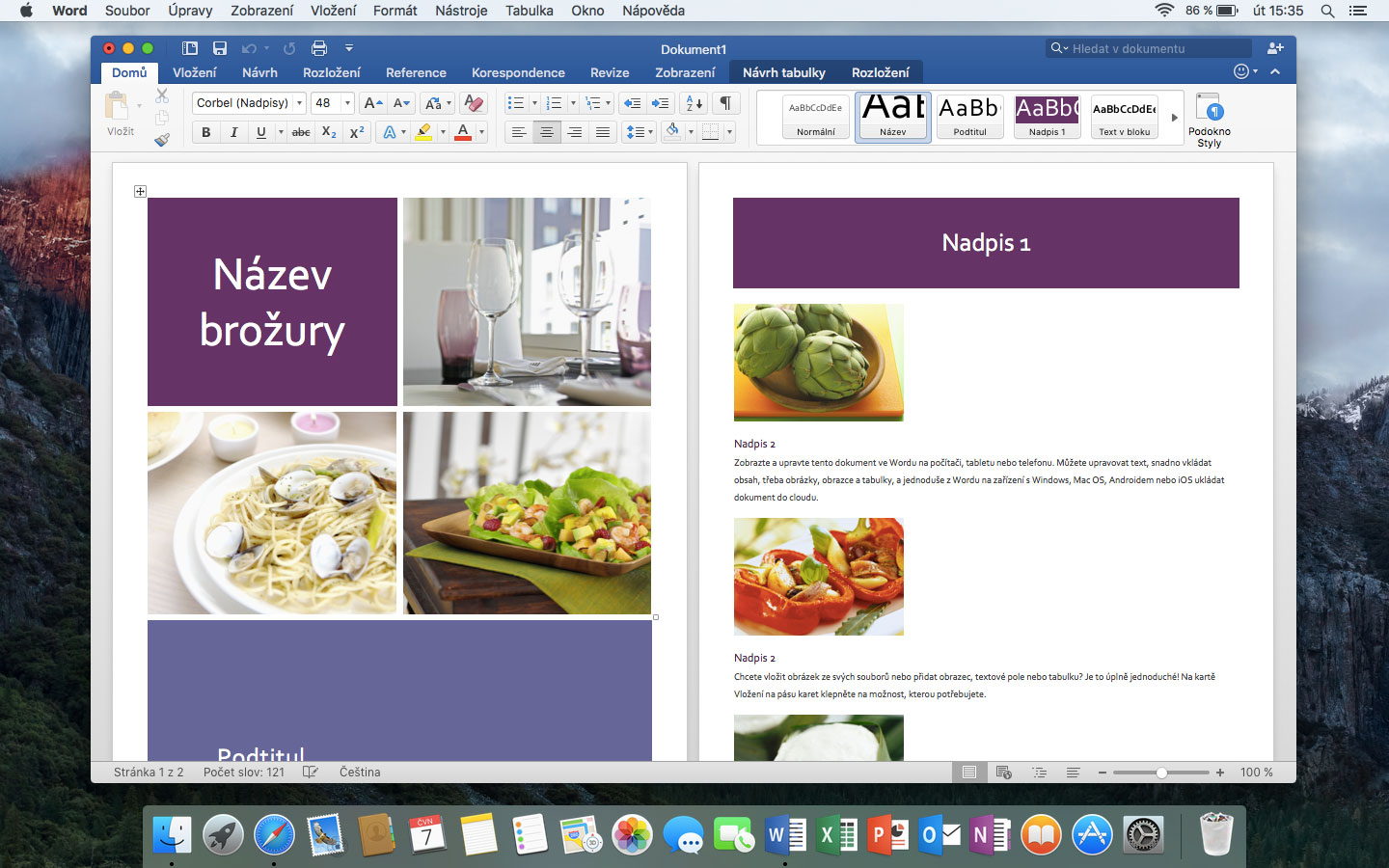
Task: Align text to the right
Action: click(x=575, y=132)
